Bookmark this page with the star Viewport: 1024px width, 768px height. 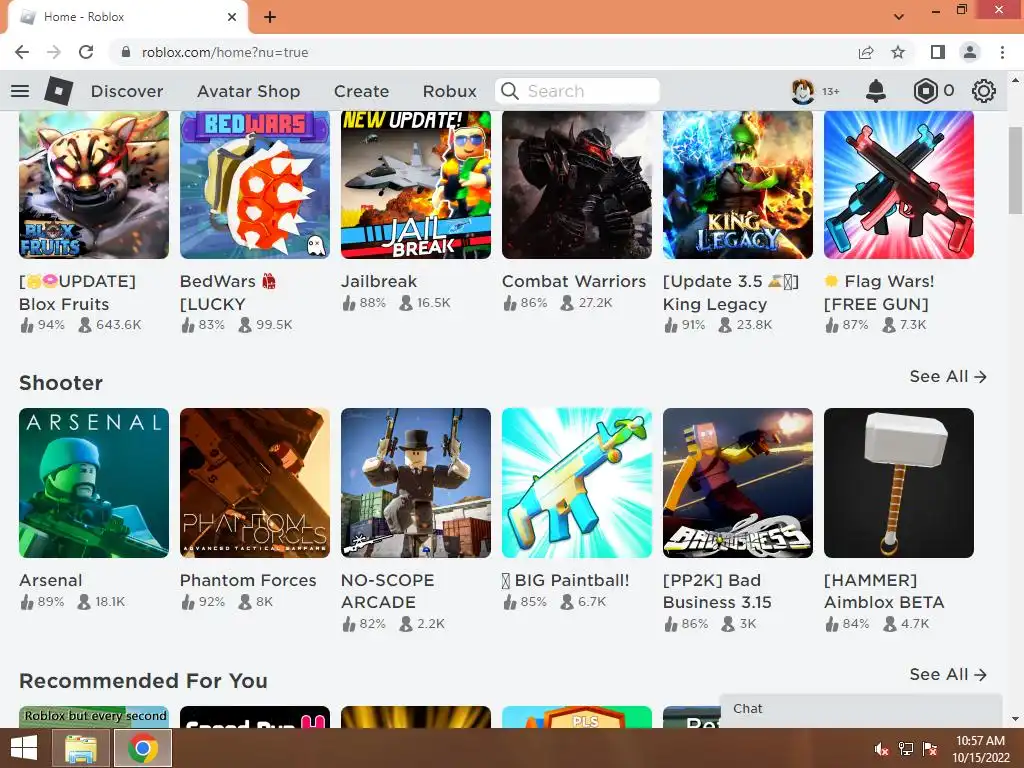tap(898, 52)
